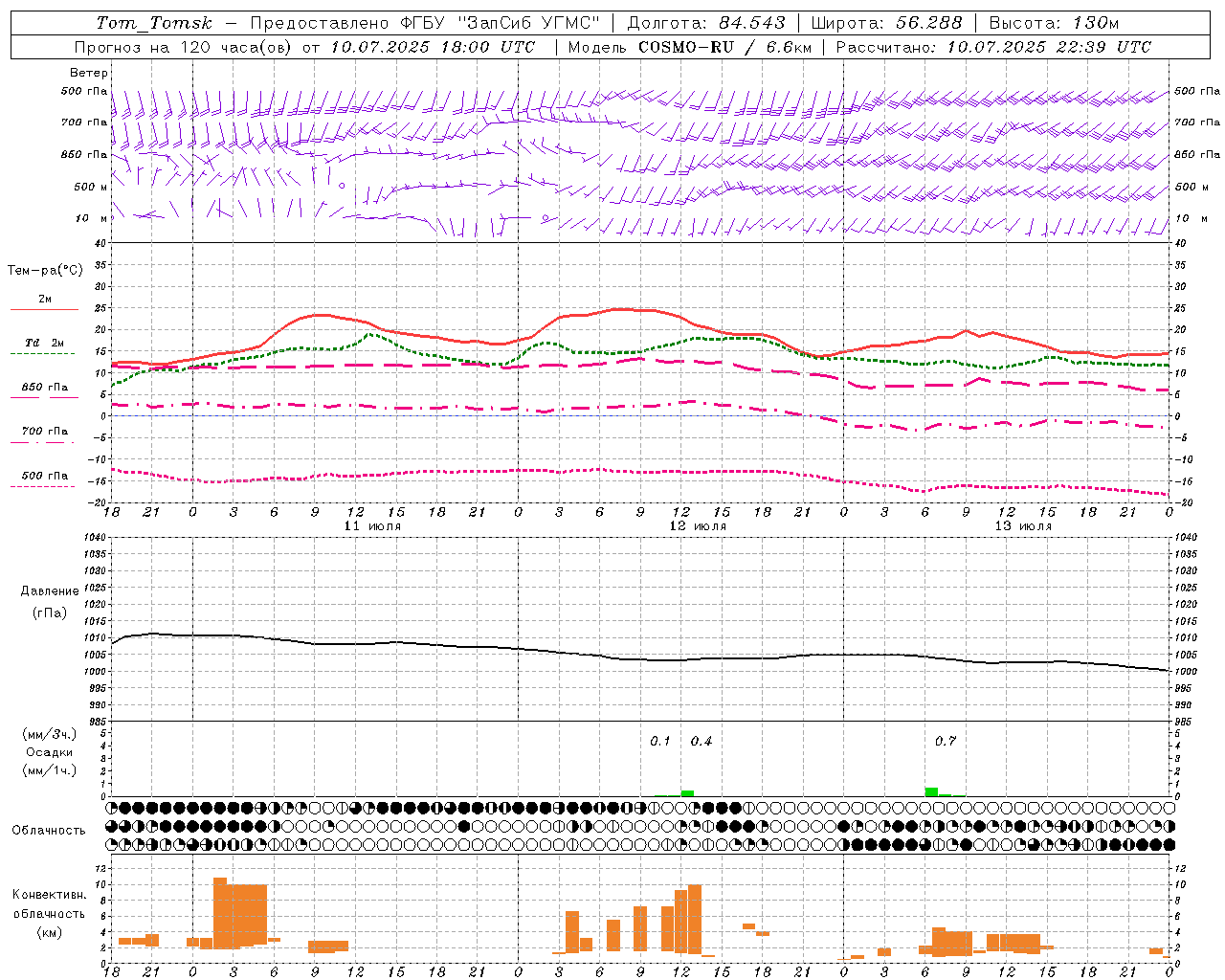Select the Широта: 56.288 value
The image size is (1225, 980).
click(886, 23)
